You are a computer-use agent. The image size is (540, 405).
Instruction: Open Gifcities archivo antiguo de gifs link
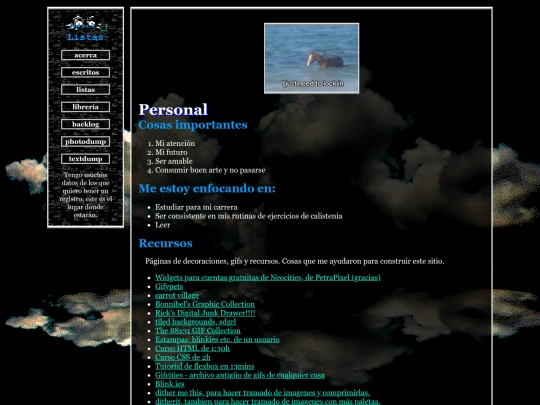[x=240, y=375]
